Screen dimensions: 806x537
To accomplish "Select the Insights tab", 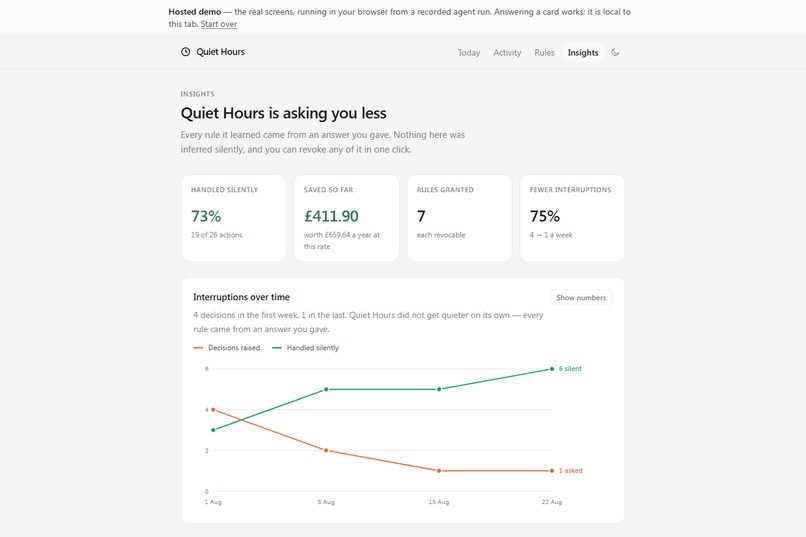I will click(583, 52).
